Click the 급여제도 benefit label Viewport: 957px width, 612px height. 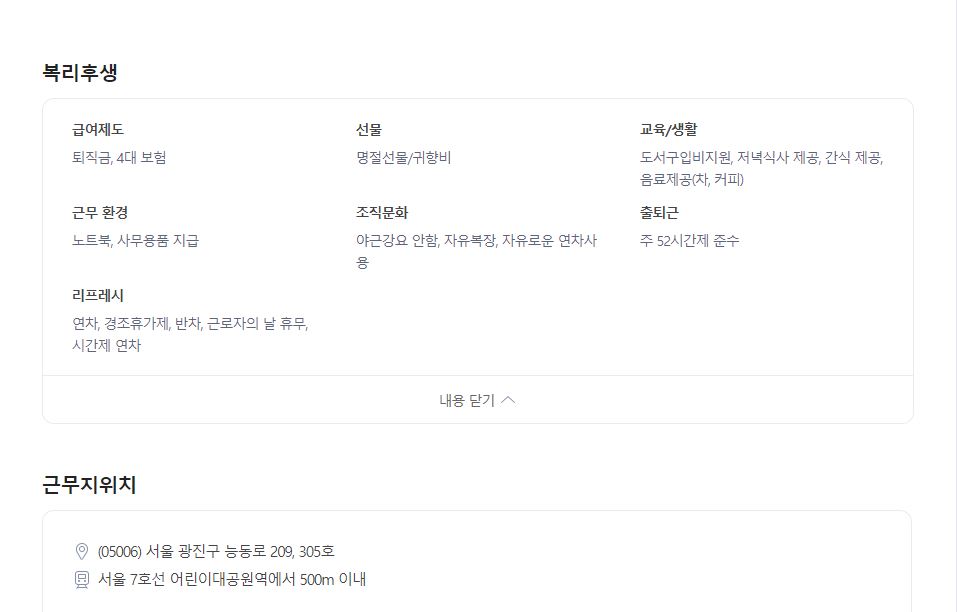point(98,129)
